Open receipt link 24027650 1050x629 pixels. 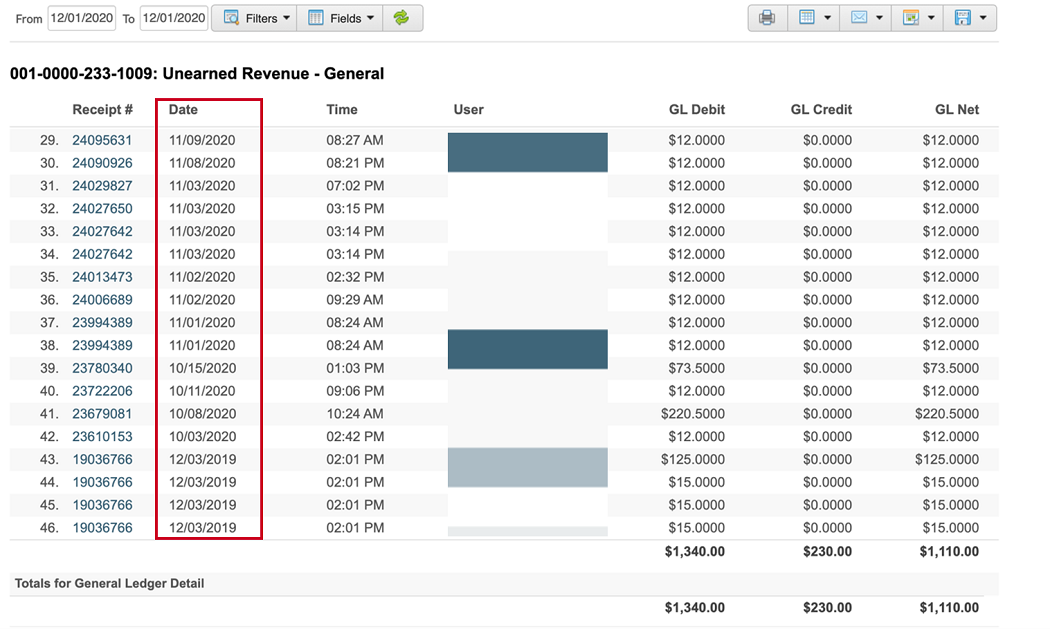click(x=102, y=208)
